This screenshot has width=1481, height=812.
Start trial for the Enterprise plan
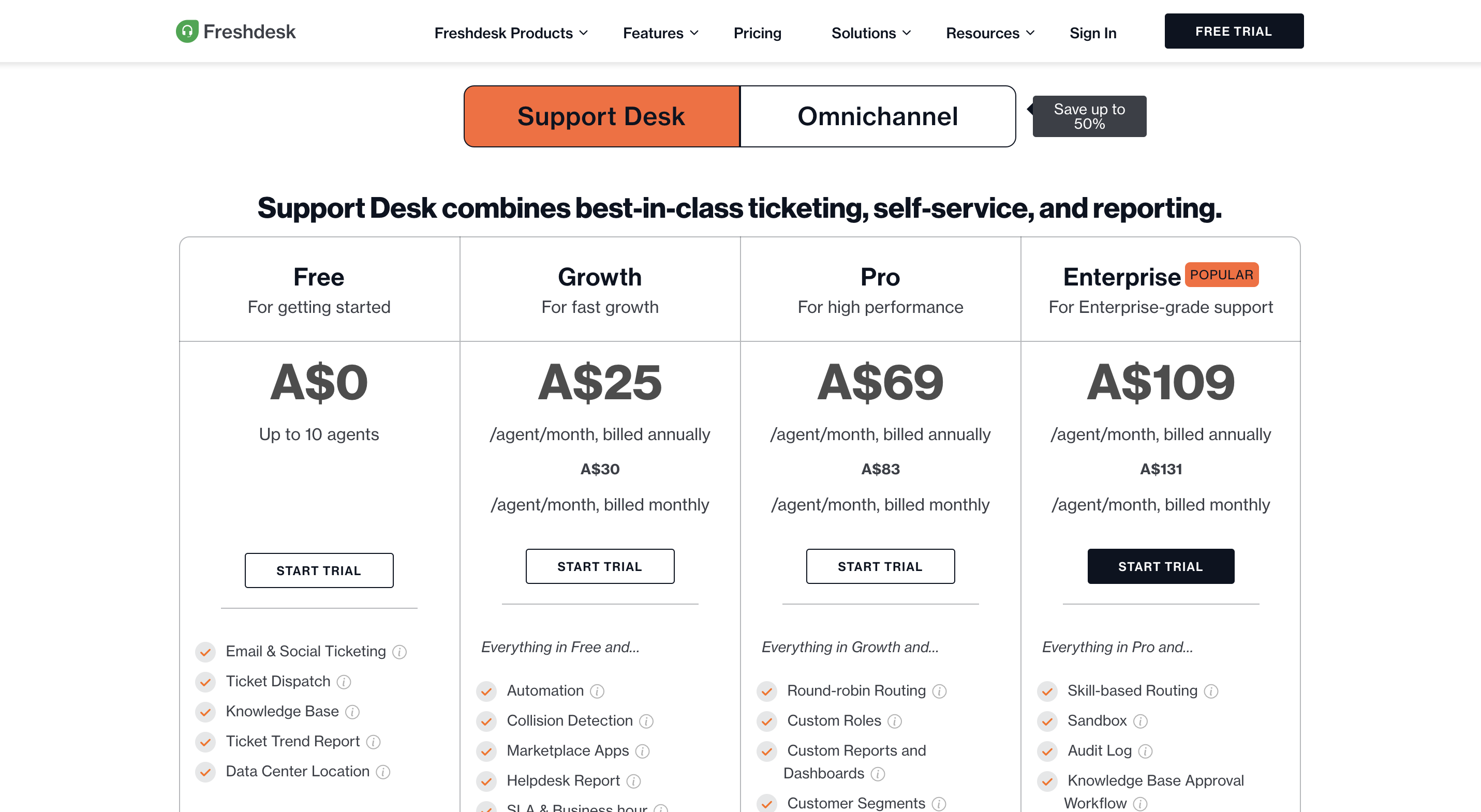[x=1161, y=566]
